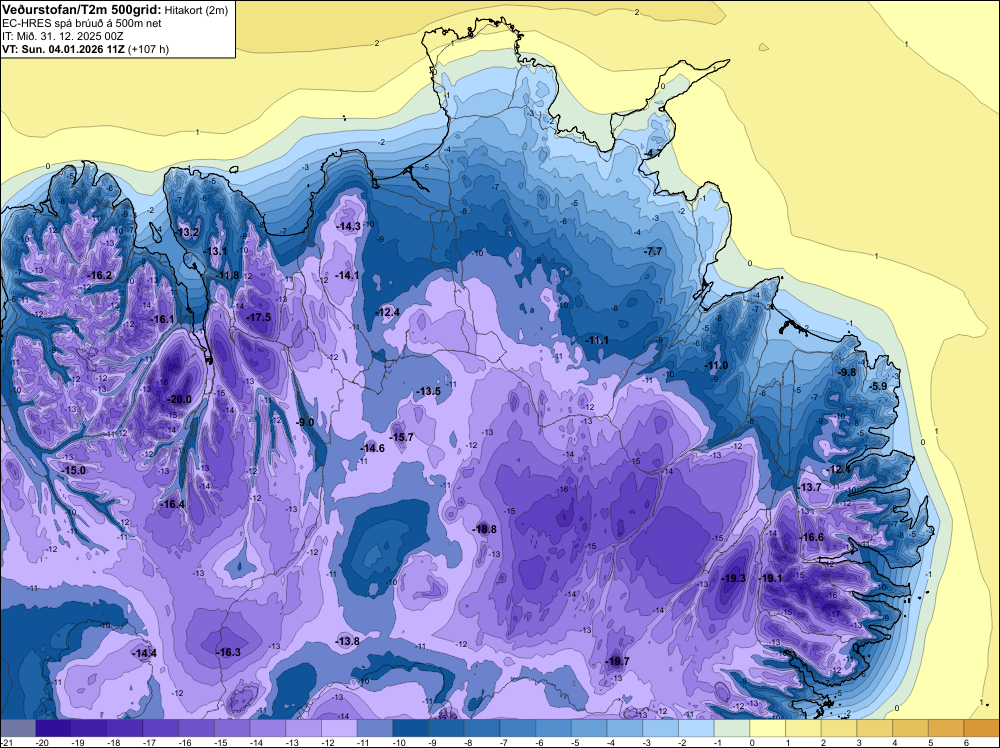Click the -11.8 temperature value

pyautogui.click(x=227, y=275)
